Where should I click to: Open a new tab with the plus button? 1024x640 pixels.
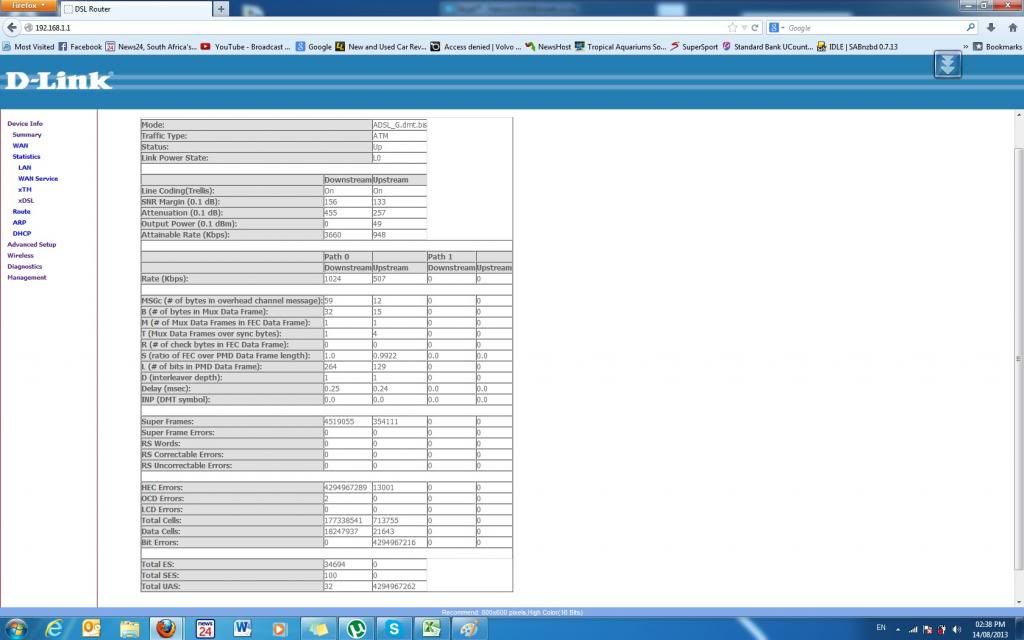(x=221, y=9)
